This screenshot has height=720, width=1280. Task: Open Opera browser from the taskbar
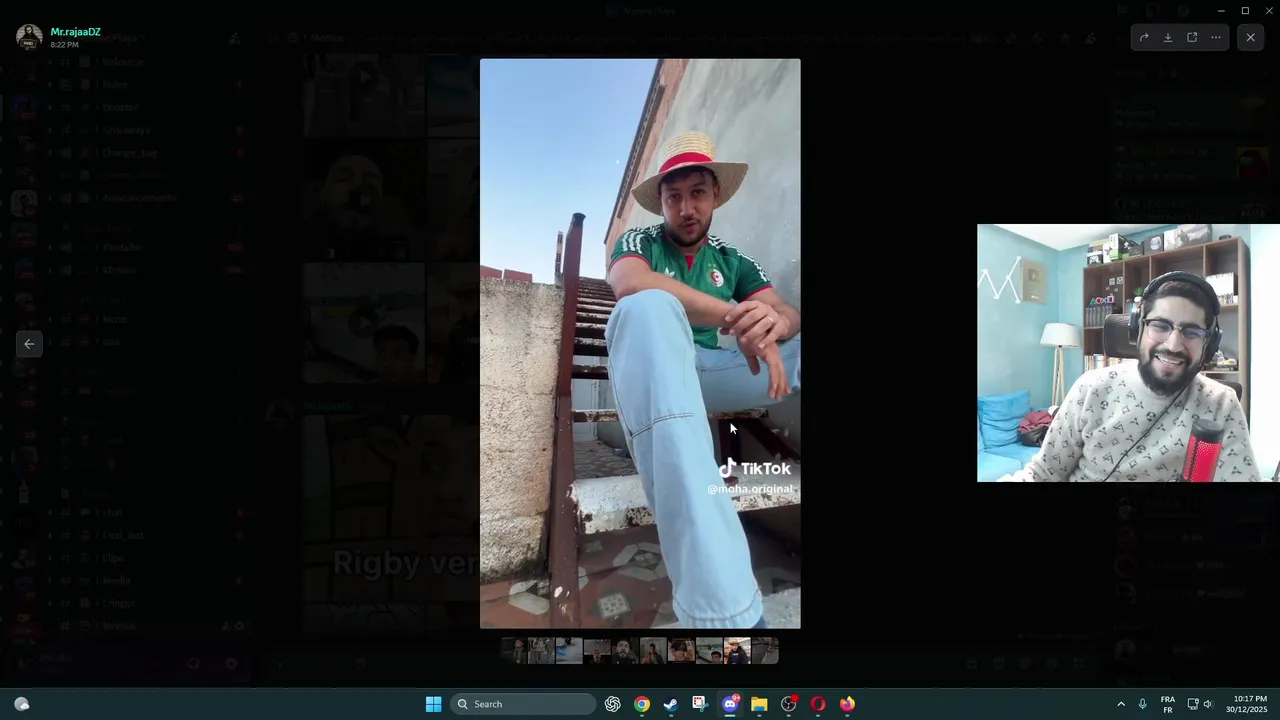[818, 704]
